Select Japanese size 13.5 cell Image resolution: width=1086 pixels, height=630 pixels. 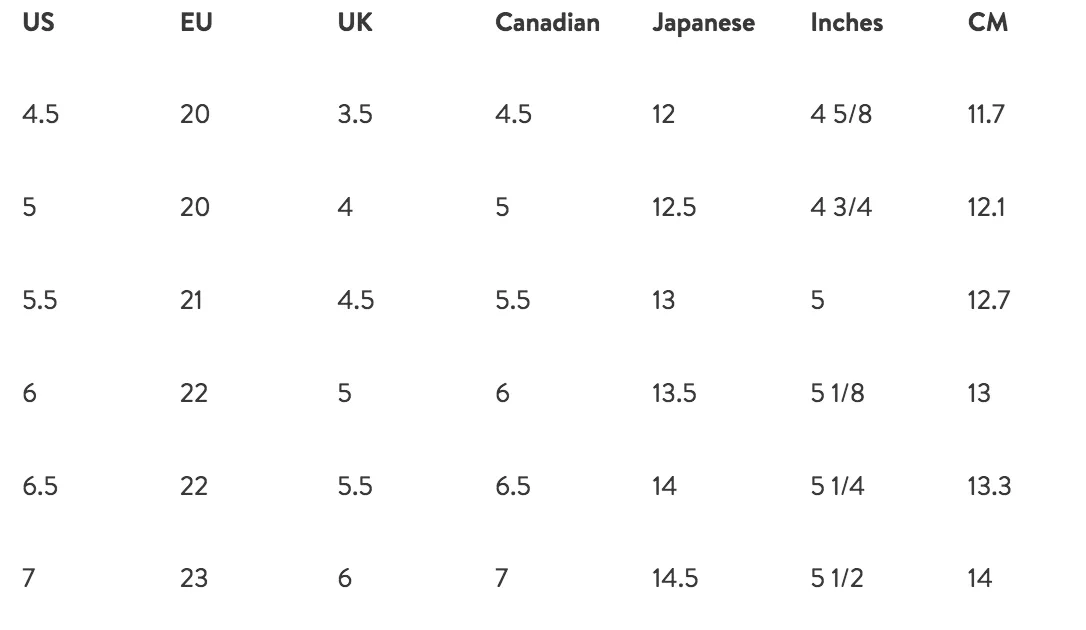click(674, 393)
